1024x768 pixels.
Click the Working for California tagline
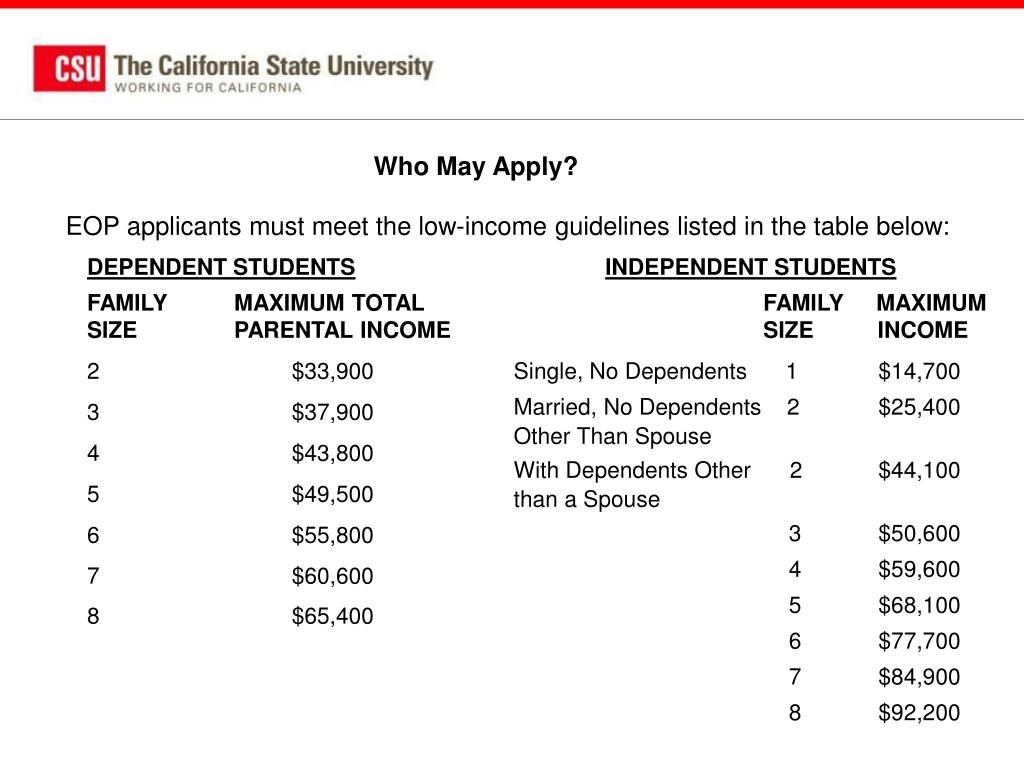tap(208, 88)
